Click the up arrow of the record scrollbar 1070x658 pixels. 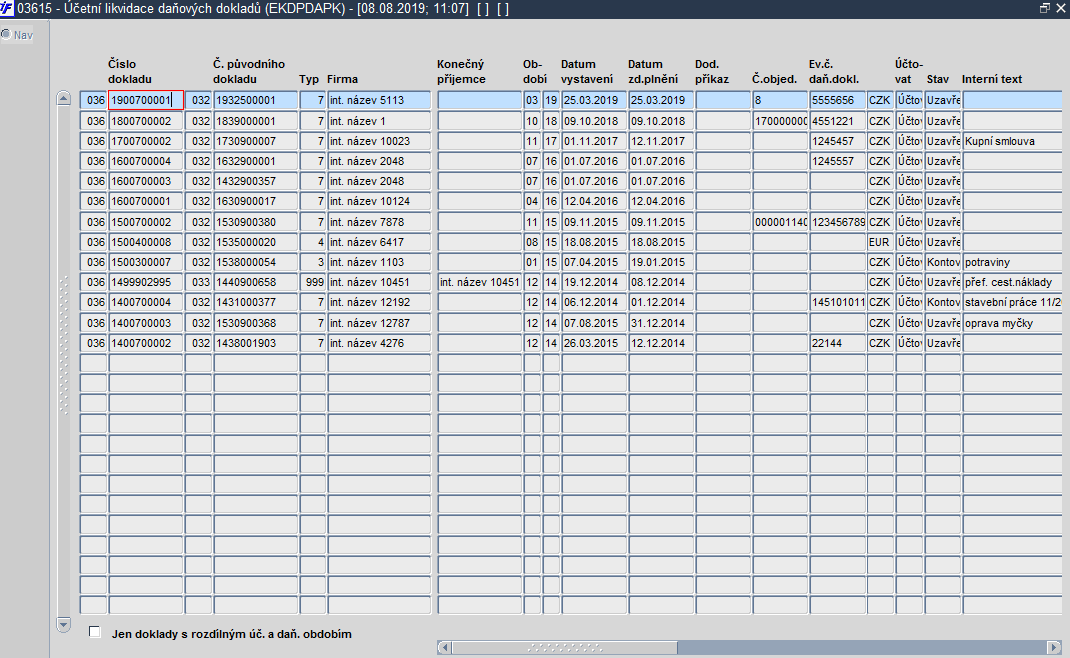coord(63,98)
